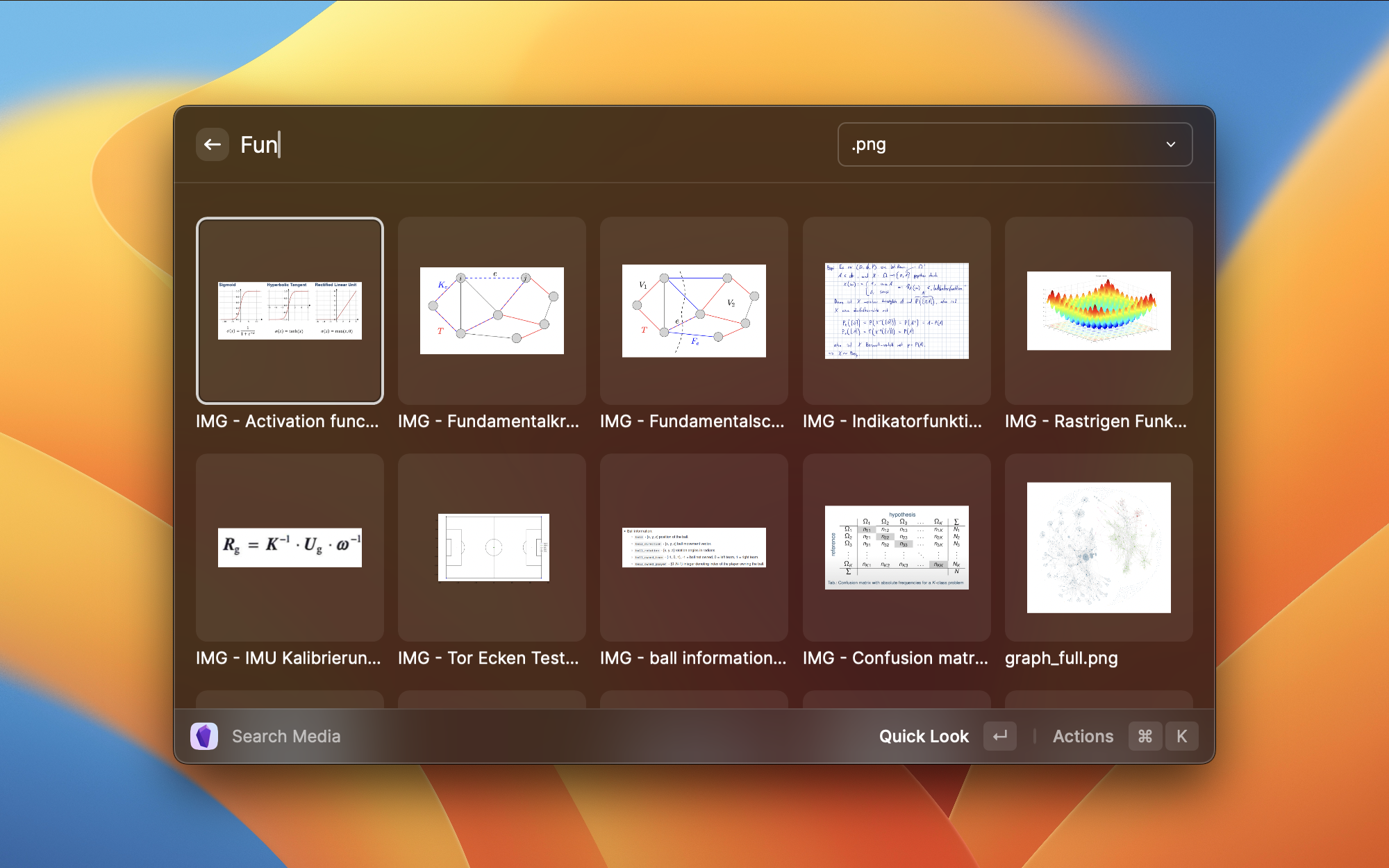Select the Tor Ecken Test... field thumbnail
1389x868 pixels.
point(492,547)
